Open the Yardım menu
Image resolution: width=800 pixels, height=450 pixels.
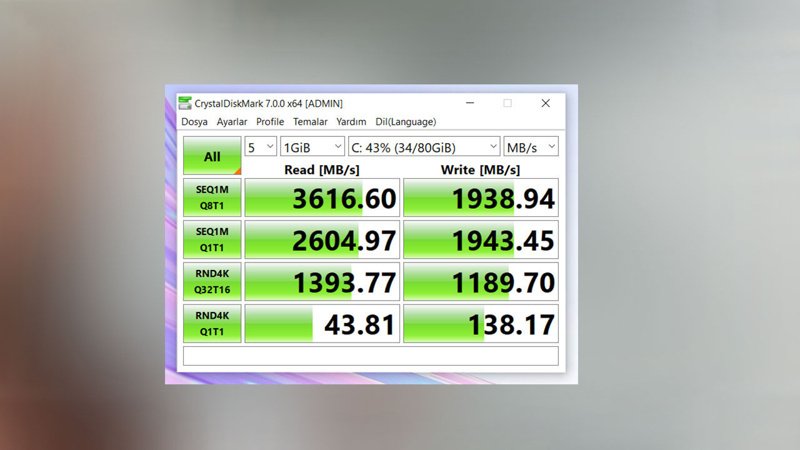351,122
